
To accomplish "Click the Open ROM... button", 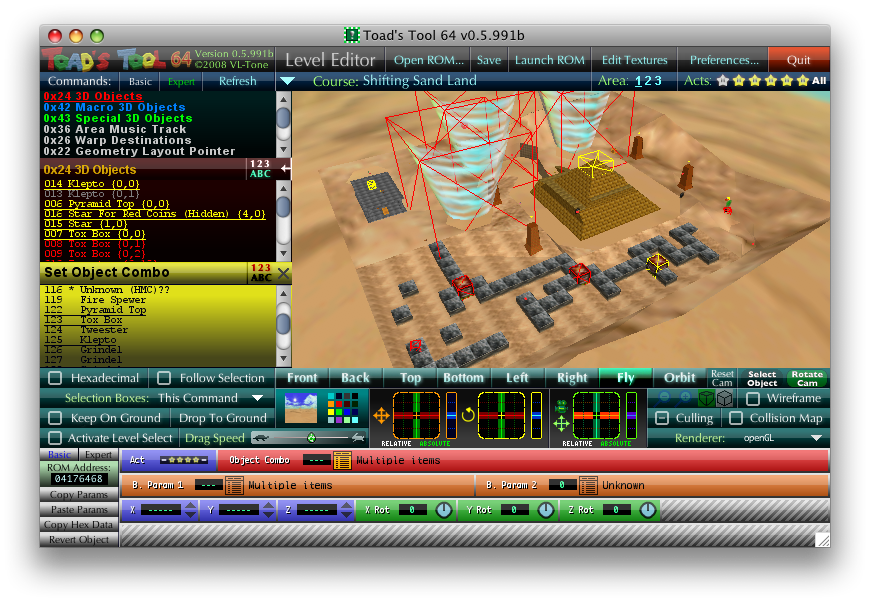I will (x=428, y=60).
